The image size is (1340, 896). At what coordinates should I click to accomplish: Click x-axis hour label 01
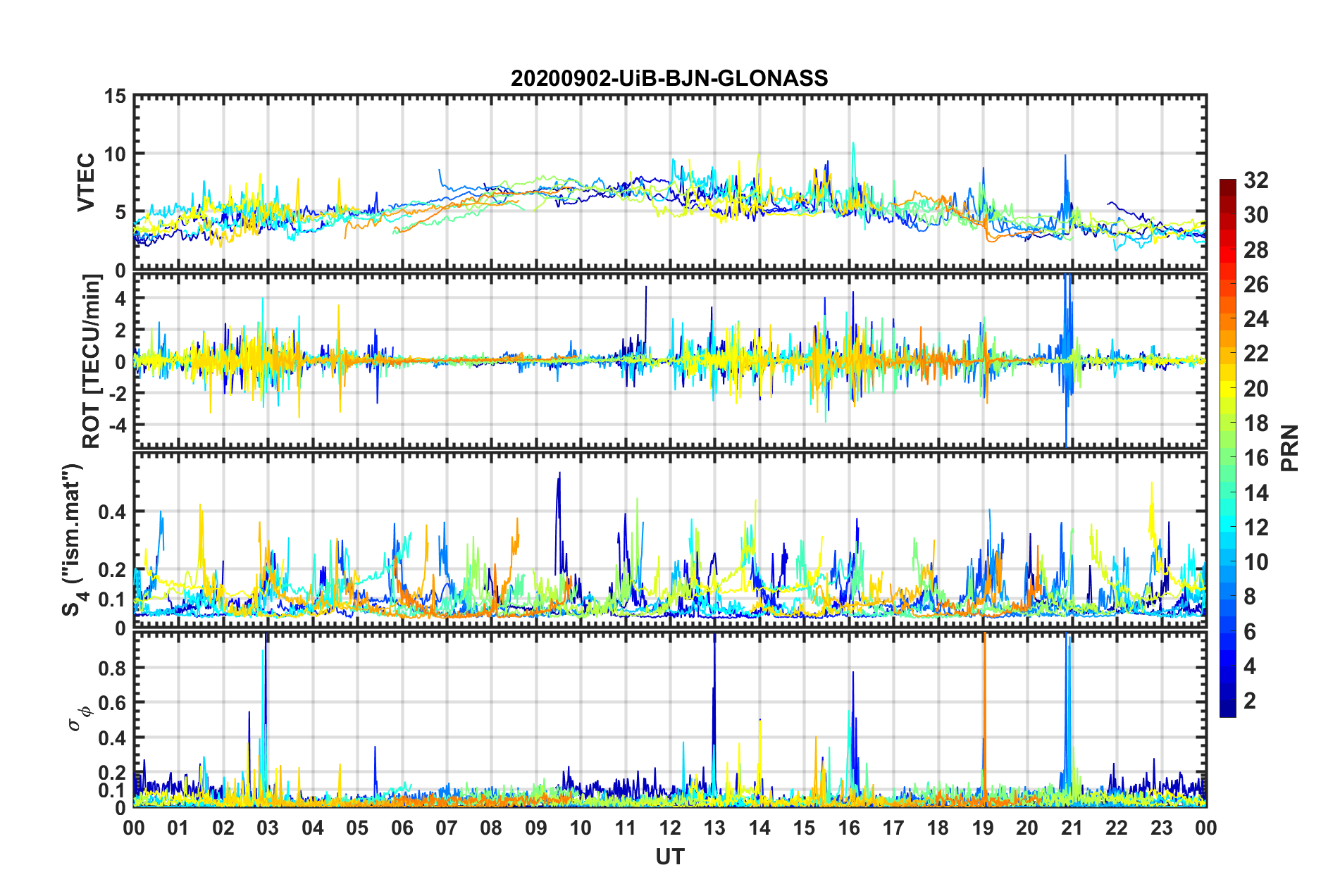pyautogui.click(x=178, y=828)
